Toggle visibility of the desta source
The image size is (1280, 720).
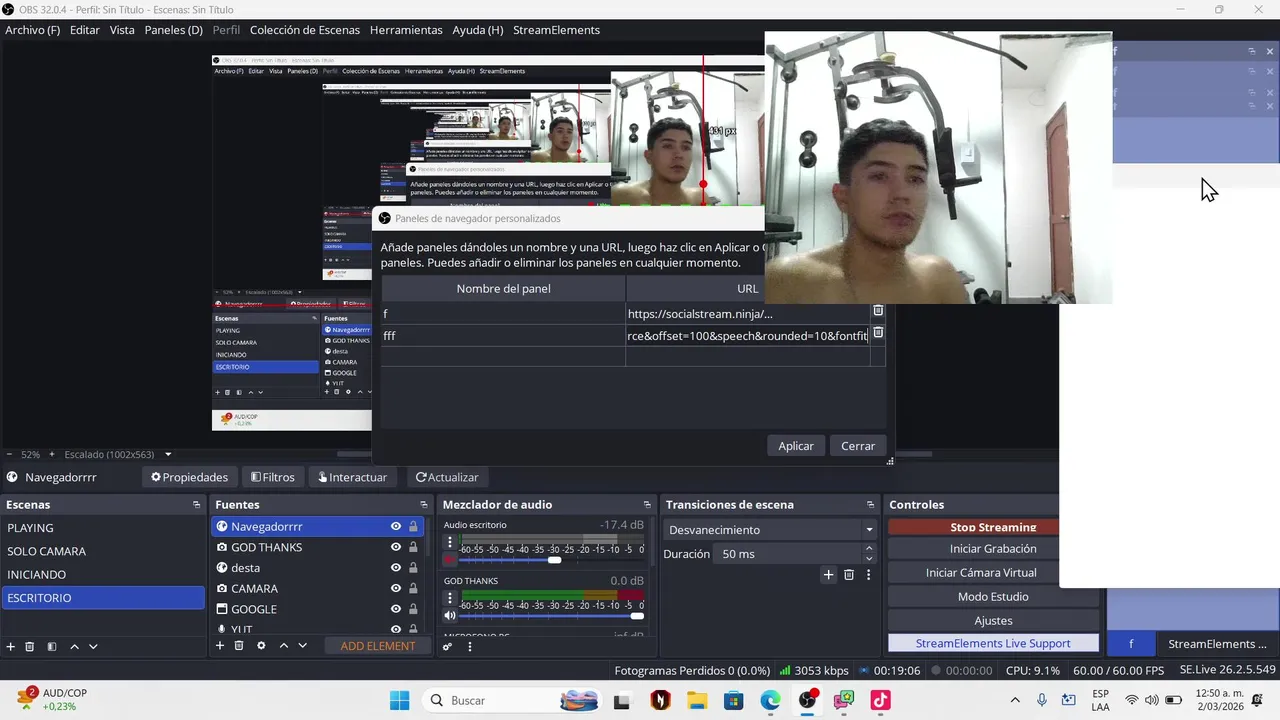(396, 568)
